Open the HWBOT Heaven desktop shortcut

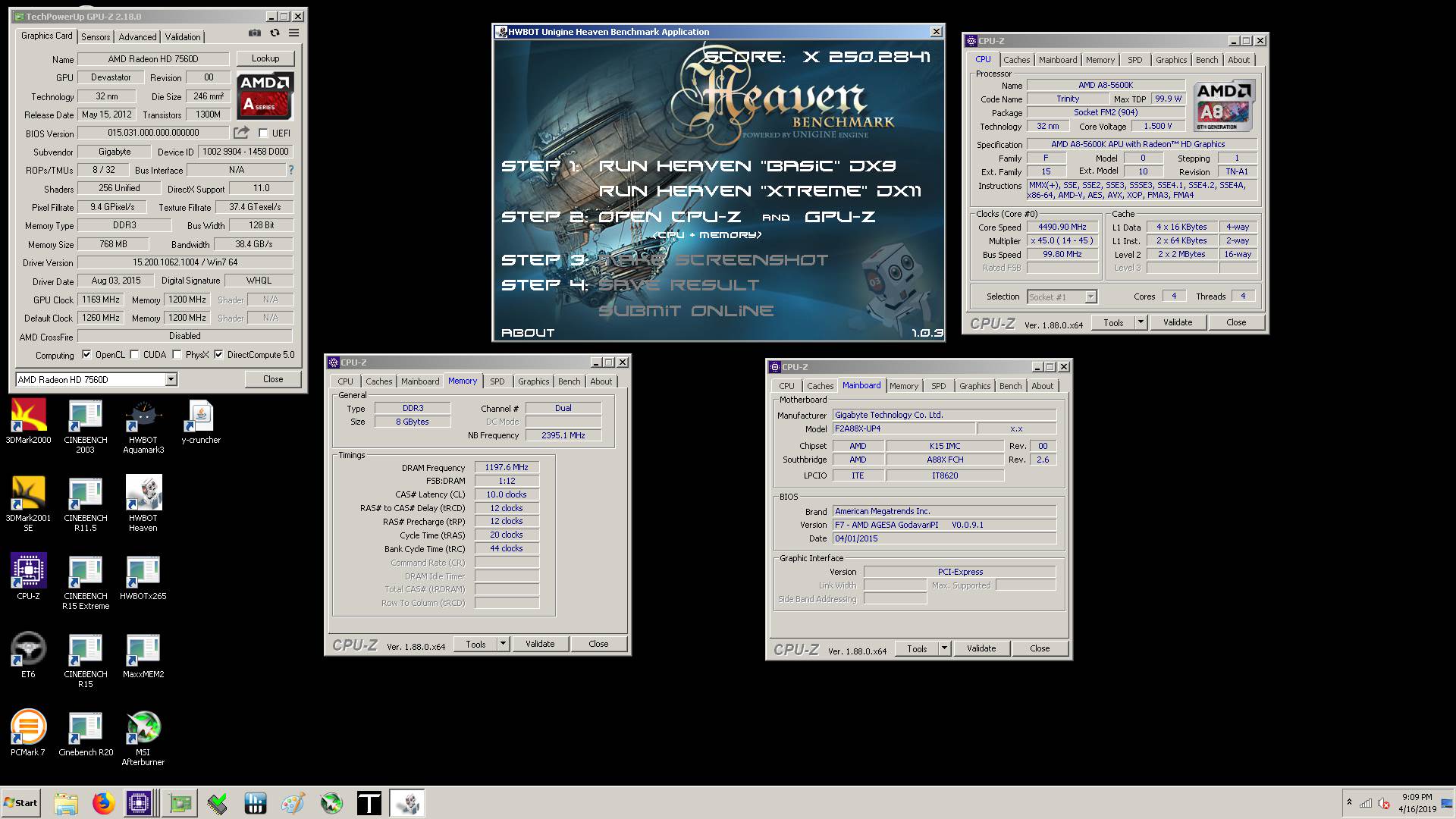pyautogui.click(x=143, y=504)
